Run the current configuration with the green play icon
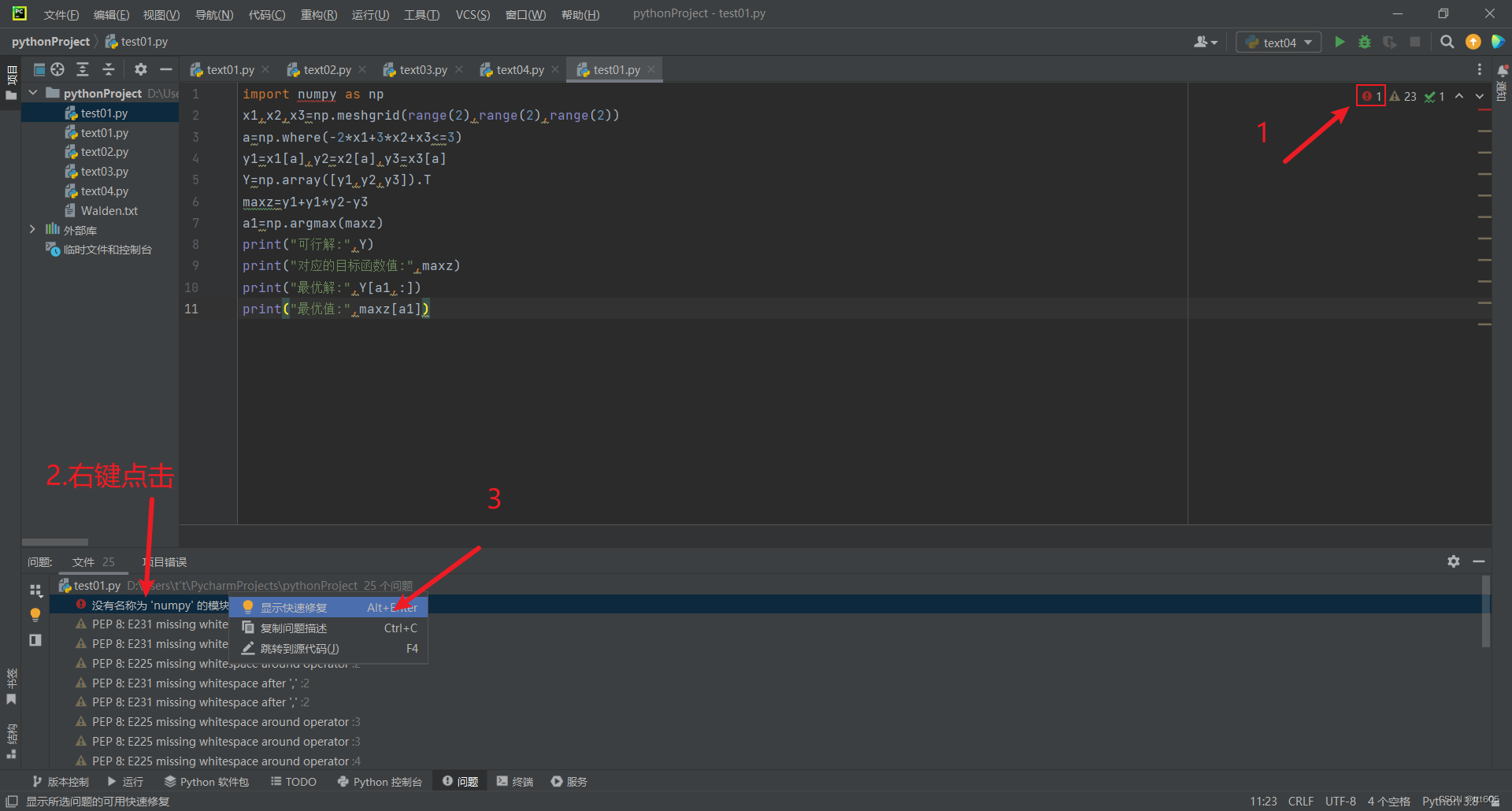This screenshot has width=1512, height=811. (1340, 42)
